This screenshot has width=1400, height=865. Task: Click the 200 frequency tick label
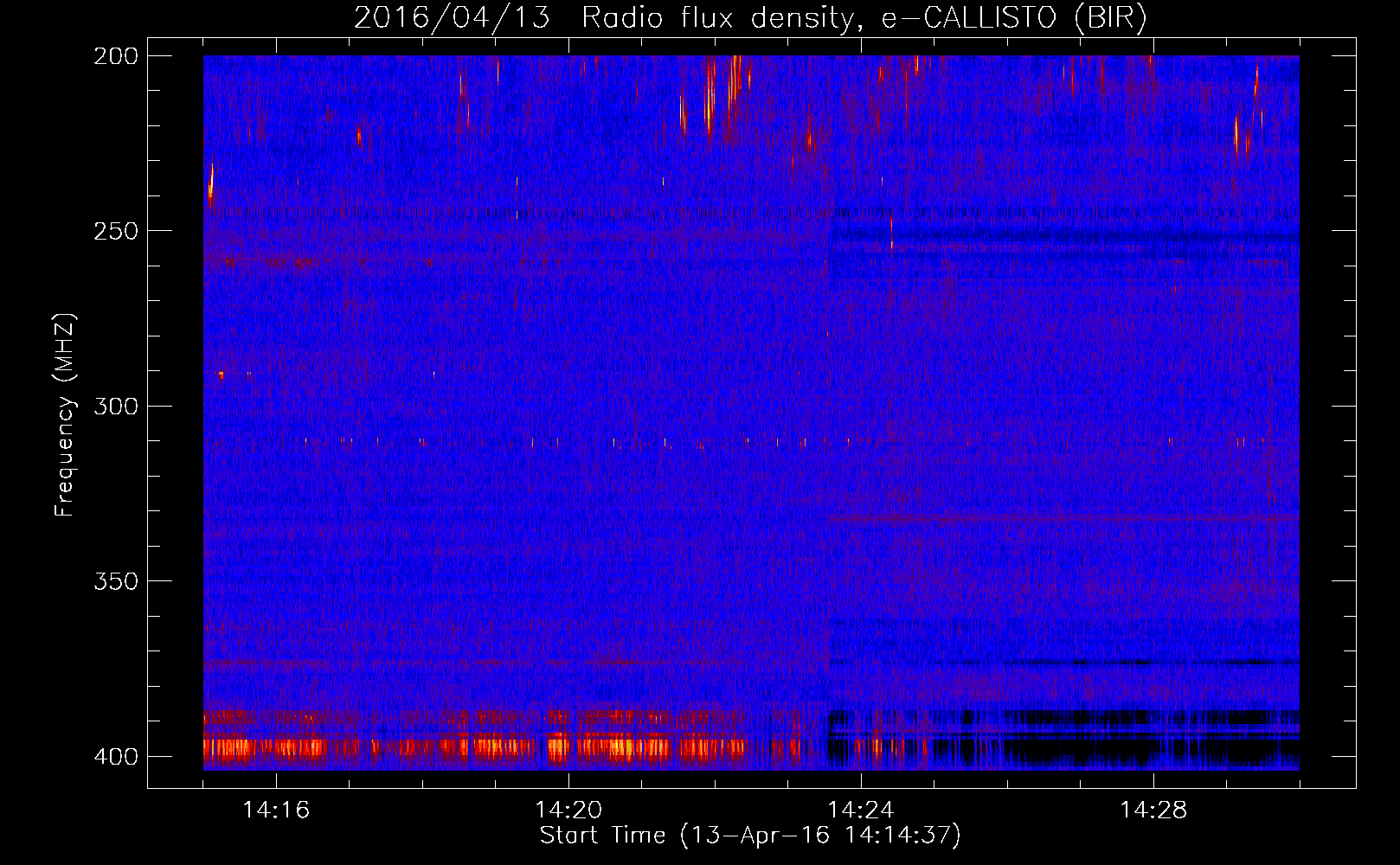pyautogui.click(x=115, y=56)
